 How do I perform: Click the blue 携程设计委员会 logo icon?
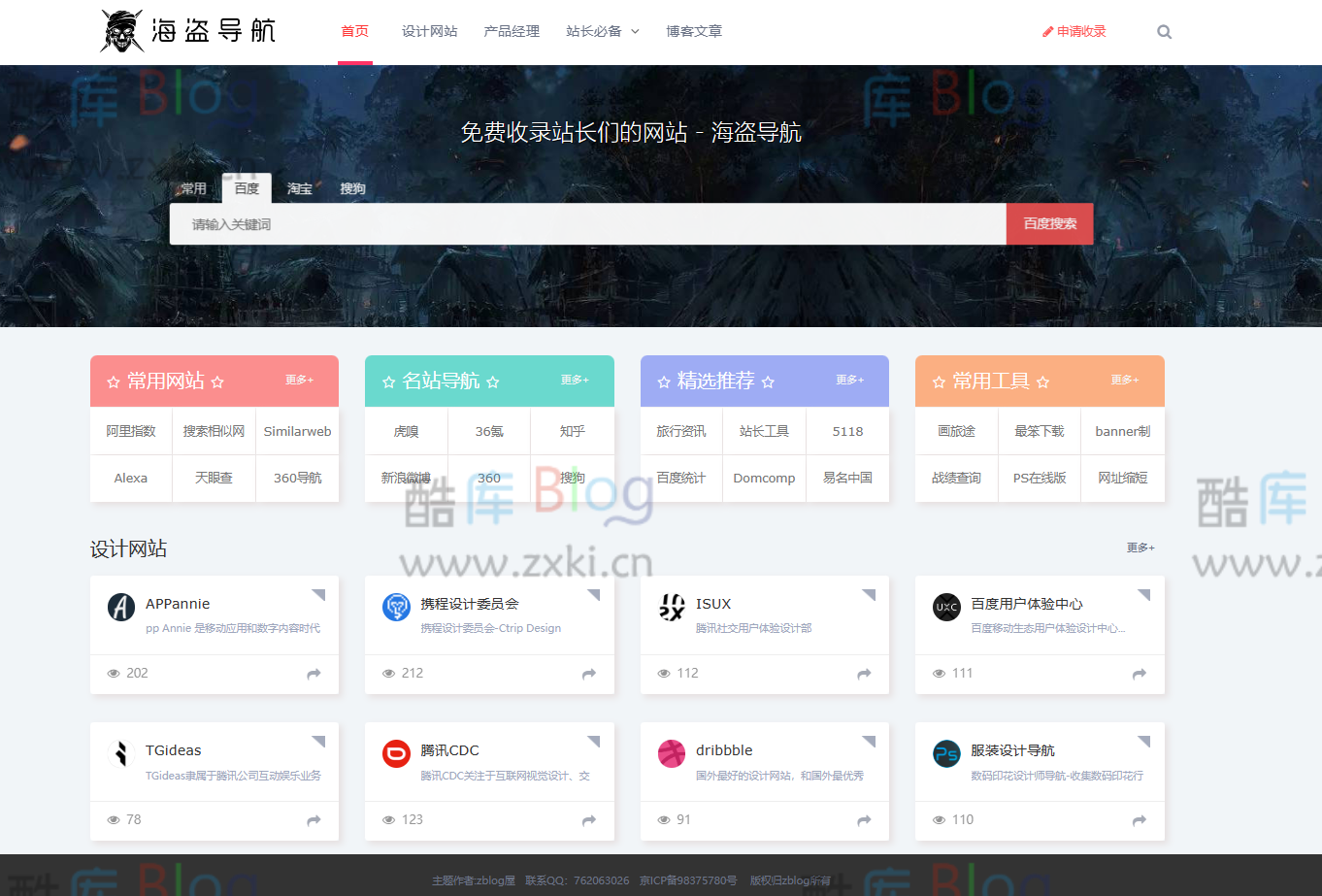pos(396,606)
